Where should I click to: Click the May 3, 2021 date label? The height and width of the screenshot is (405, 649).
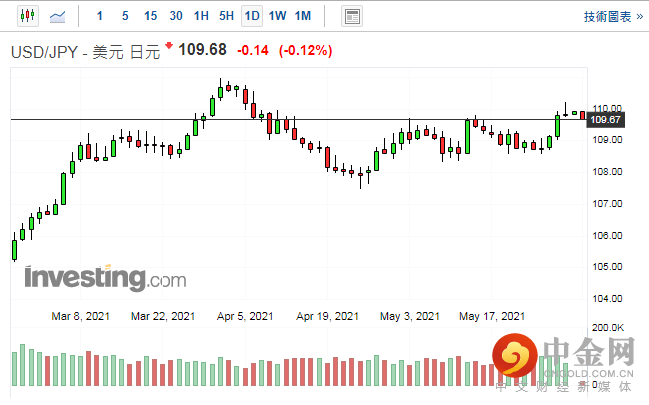tap(410, 316)
